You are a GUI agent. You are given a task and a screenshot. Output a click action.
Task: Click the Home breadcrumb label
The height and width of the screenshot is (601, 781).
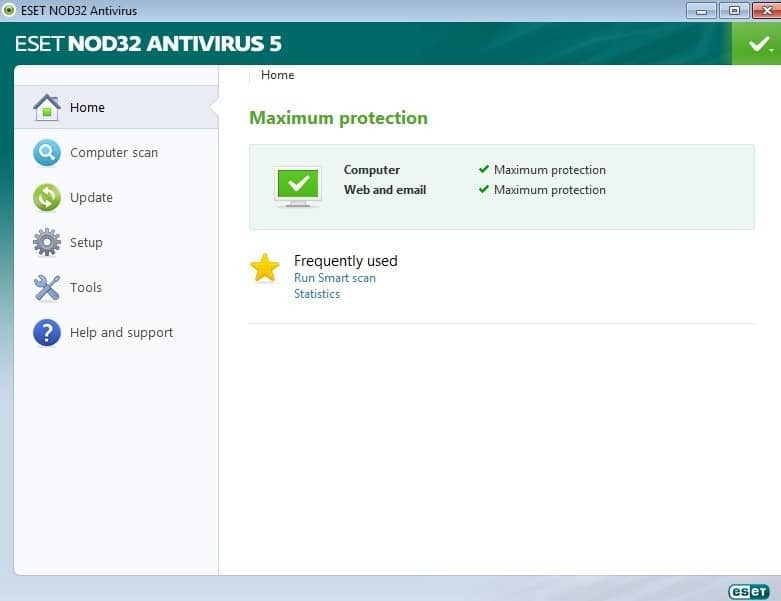[277, 75]
